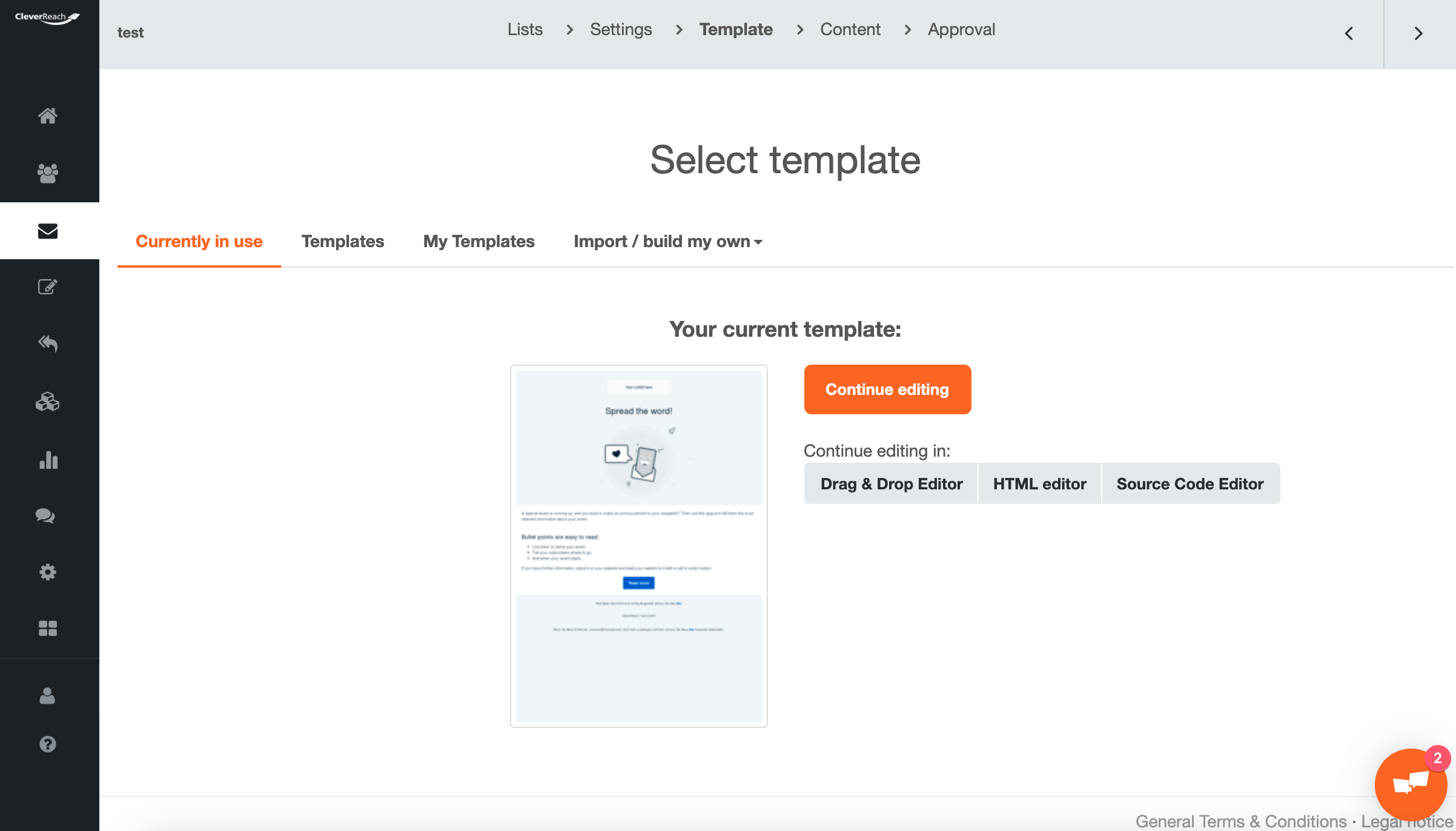Open the reports bar chart icon
This screenshot has height=831, width=1456.
click(x=48, y=460)
